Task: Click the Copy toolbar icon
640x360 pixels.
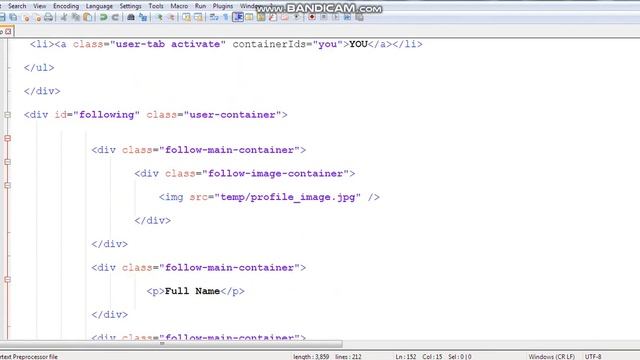Action: point(76,17)
